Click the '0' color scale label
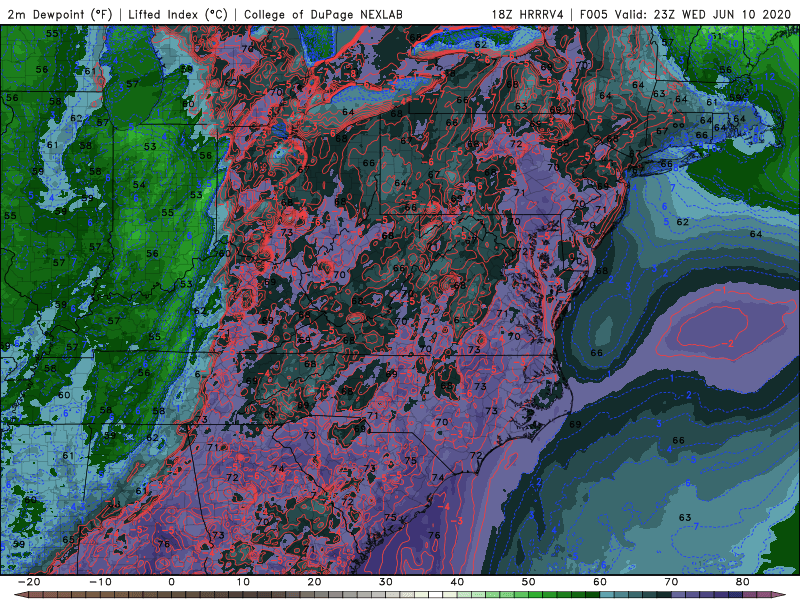The image size is (800, 600). pyautogui.click(x=171, y=582)
